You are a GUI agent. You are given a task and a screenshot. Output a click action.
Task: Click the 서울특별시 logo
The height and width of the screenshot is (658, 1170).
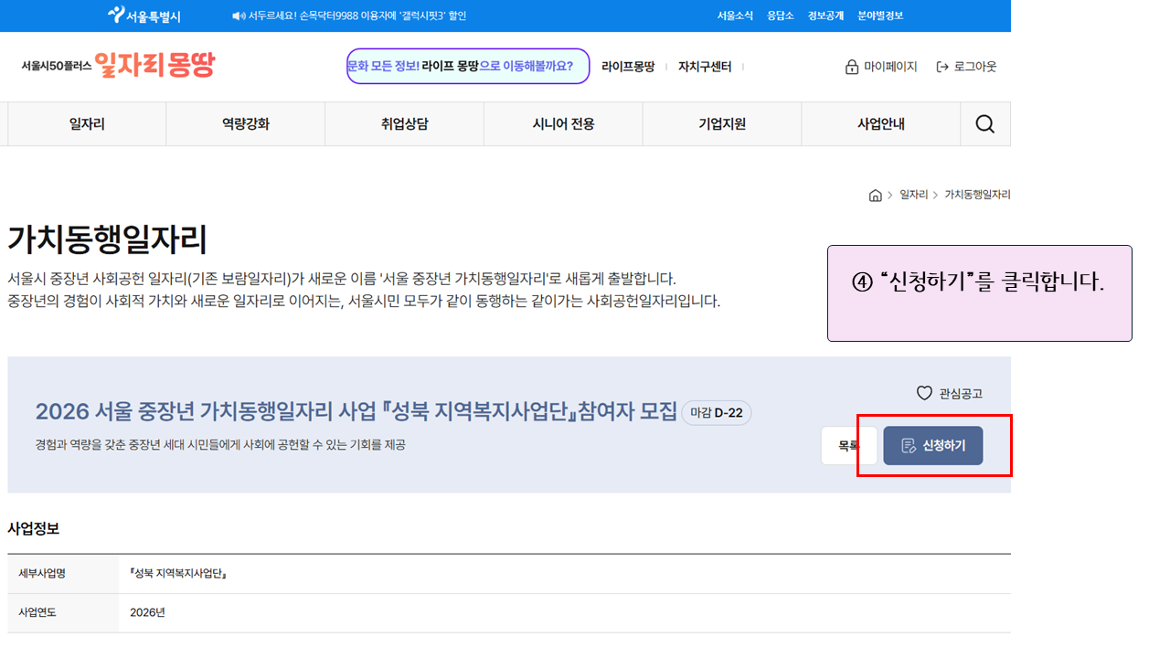144,16
